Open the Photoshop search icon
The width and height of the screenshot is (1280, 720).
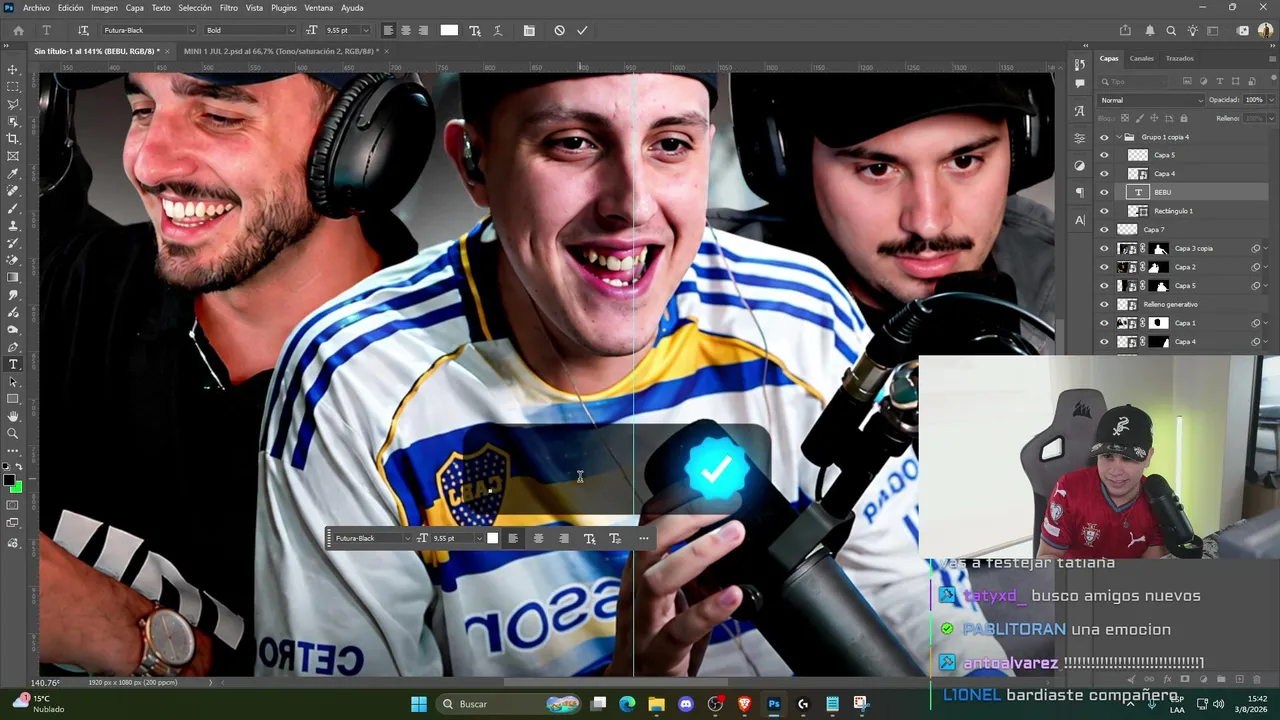point(1171,30)
